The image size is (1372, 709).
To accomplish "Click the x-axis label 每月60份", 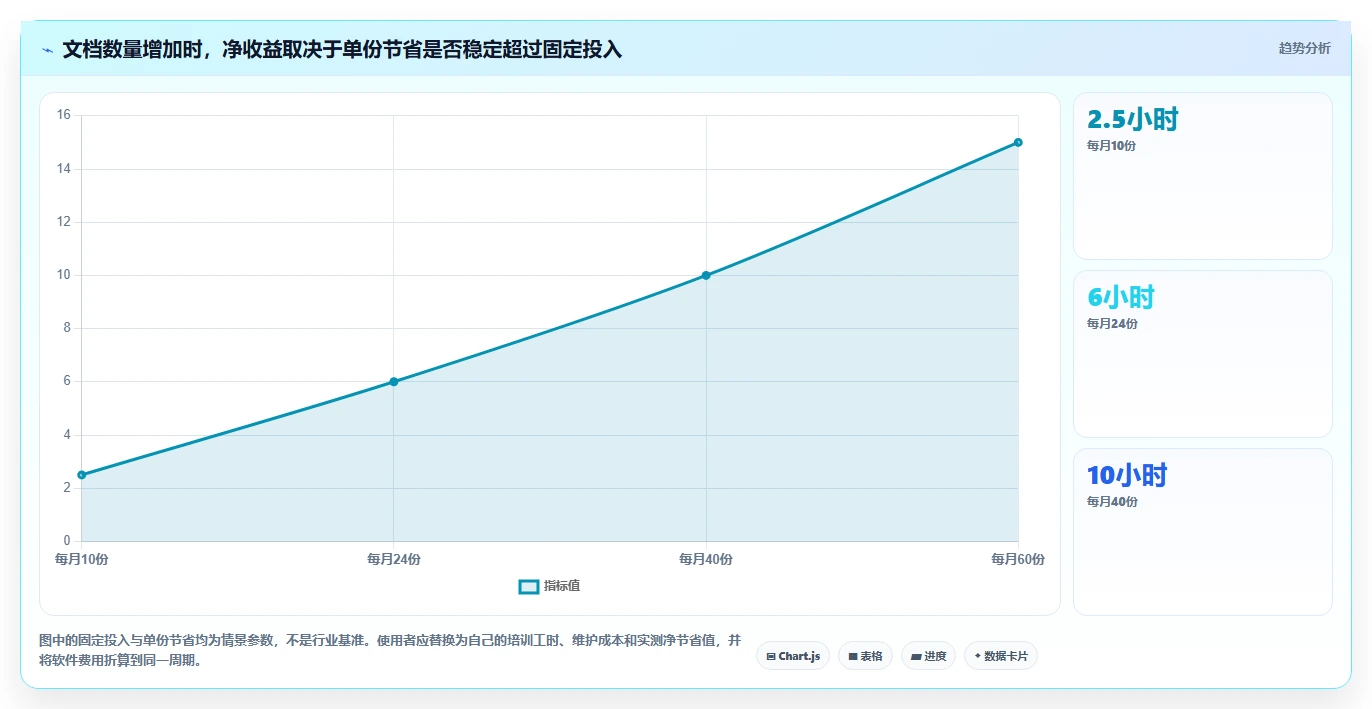I will pyautogui.click(x=1018, y=559).
